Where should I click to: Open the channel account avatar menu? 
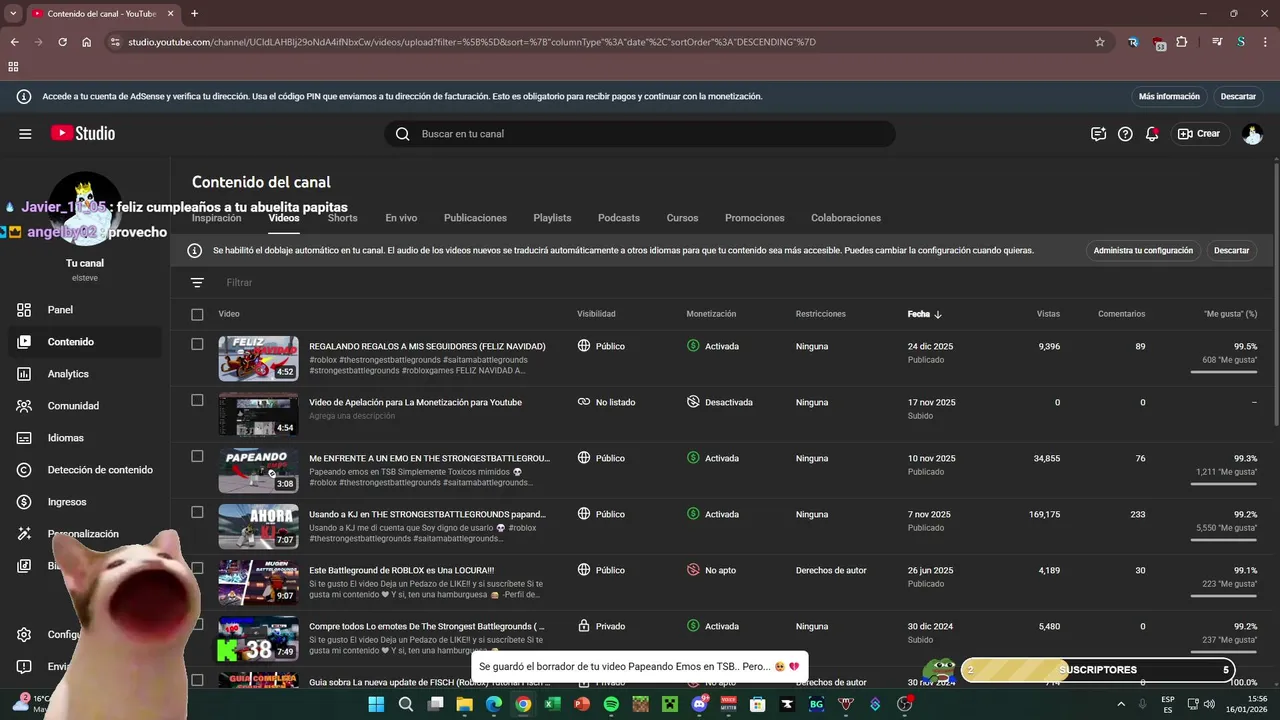(1252, 134)
